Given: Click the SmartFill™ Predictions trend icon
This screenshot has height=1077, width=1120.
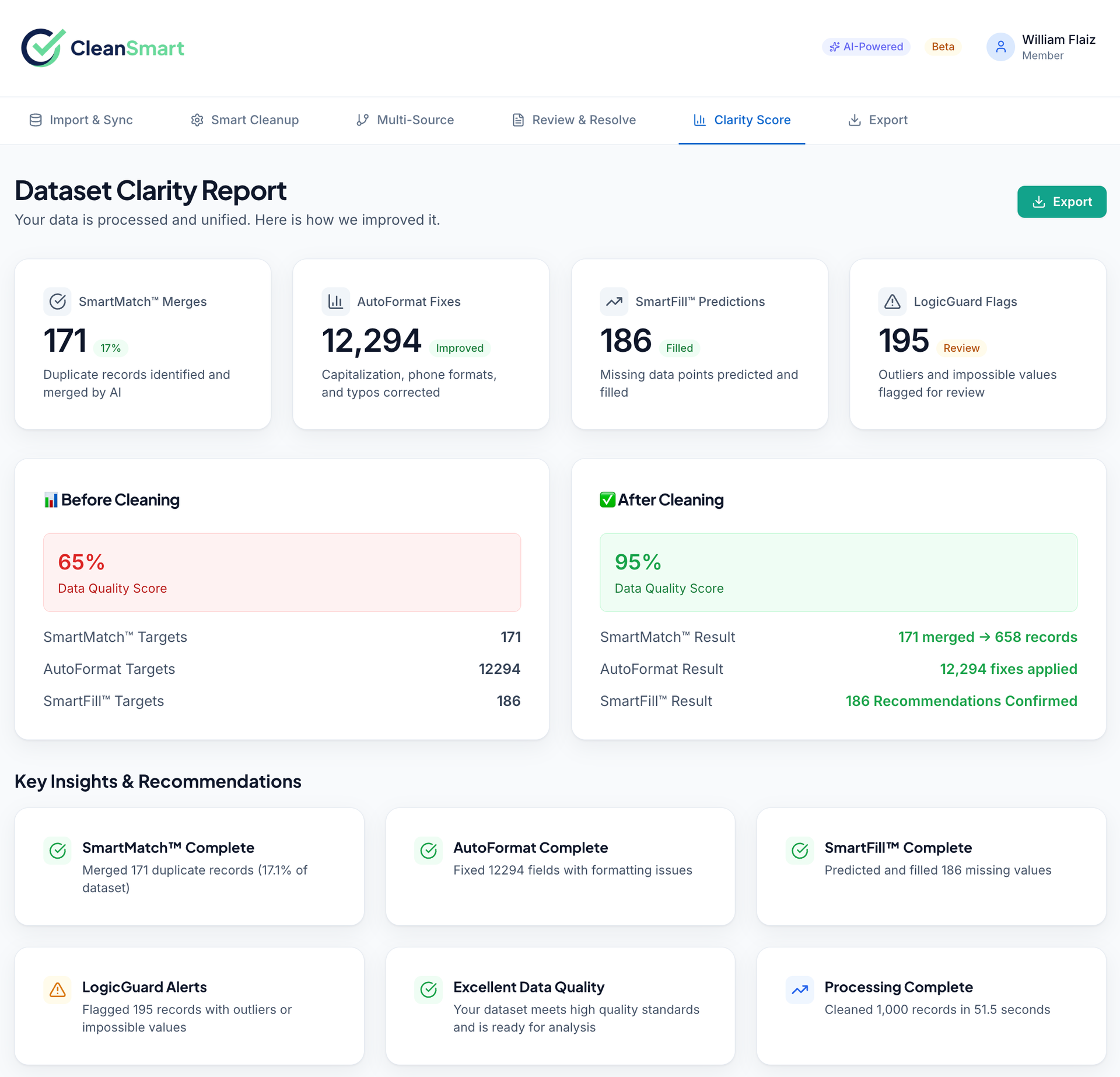Looking at the screenshot, I should (614, 301).
